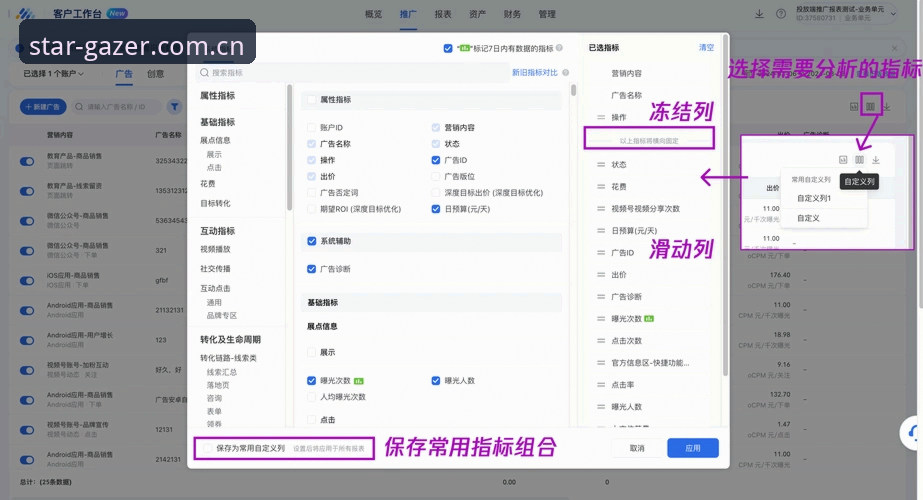The image size is (923, 500).
Task: Open the 资产 top navigation tab
Action: pos(477,14)
